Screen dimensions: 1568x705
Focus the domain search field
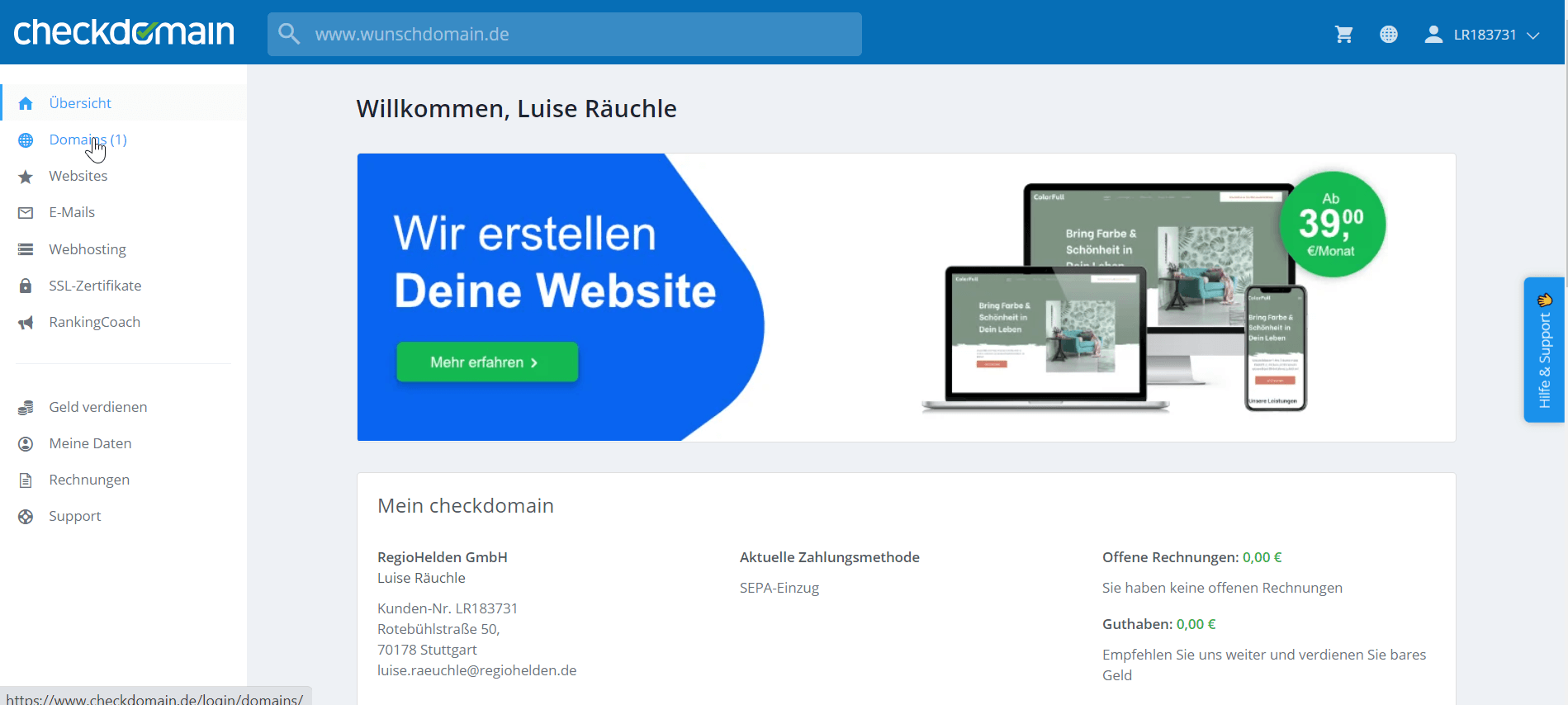click(565, 34)
